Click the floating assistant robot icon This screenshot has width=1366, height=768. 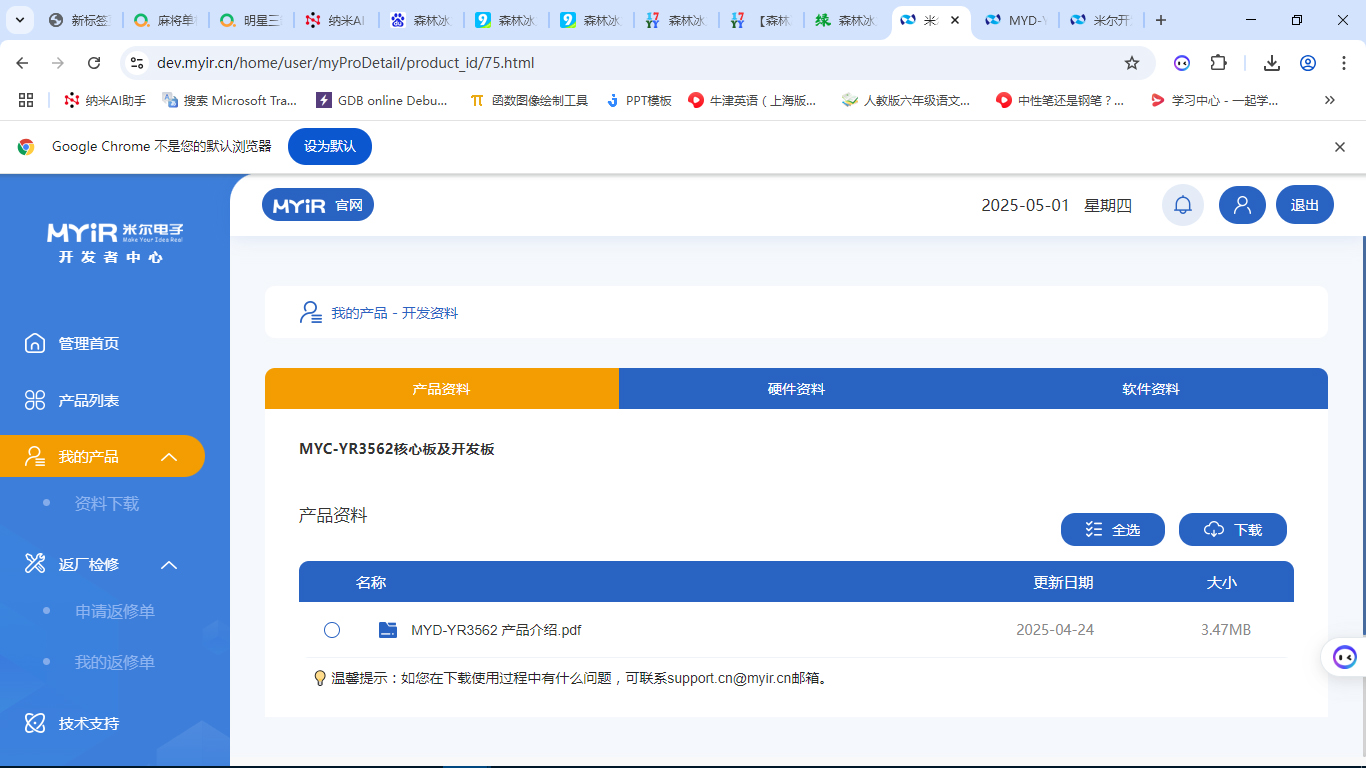pos(1345,657)
